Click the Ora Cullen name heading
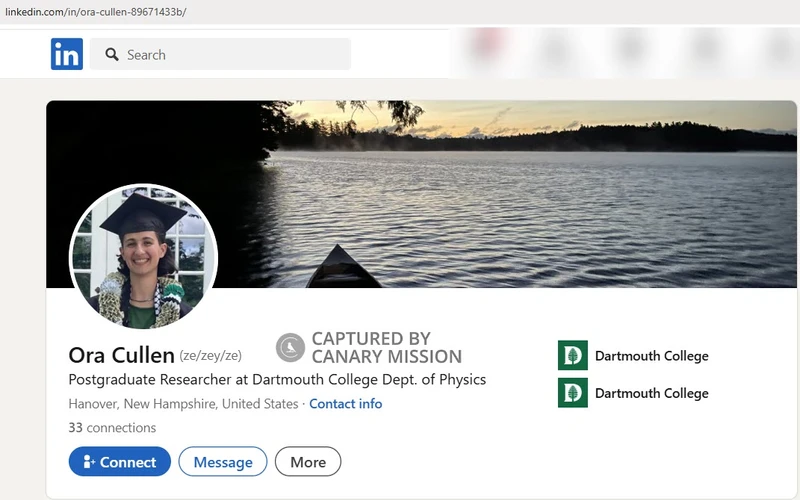Image resolution: width=800 pixels, height=500 pixels. tap(121, 355)
